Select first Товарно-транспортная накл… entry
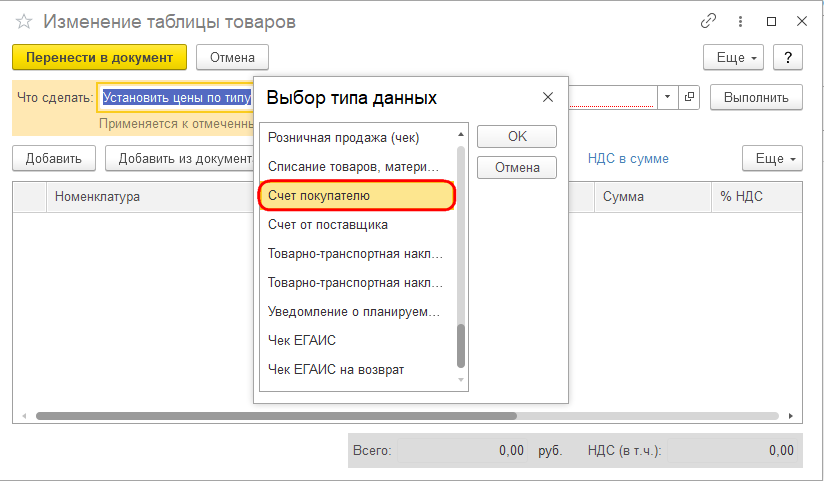 (x=358, y=253)
